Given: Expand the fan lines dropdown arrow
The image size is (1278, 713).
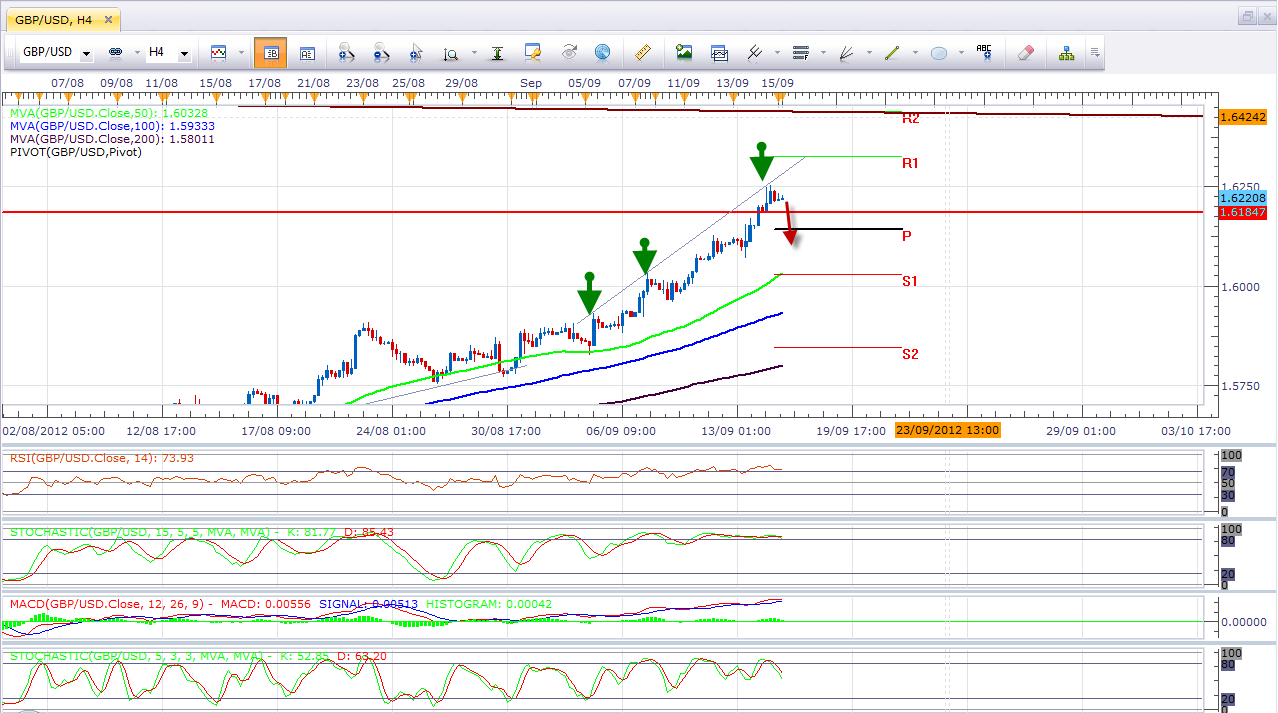Looking at the screenshot, I should 869,52.
